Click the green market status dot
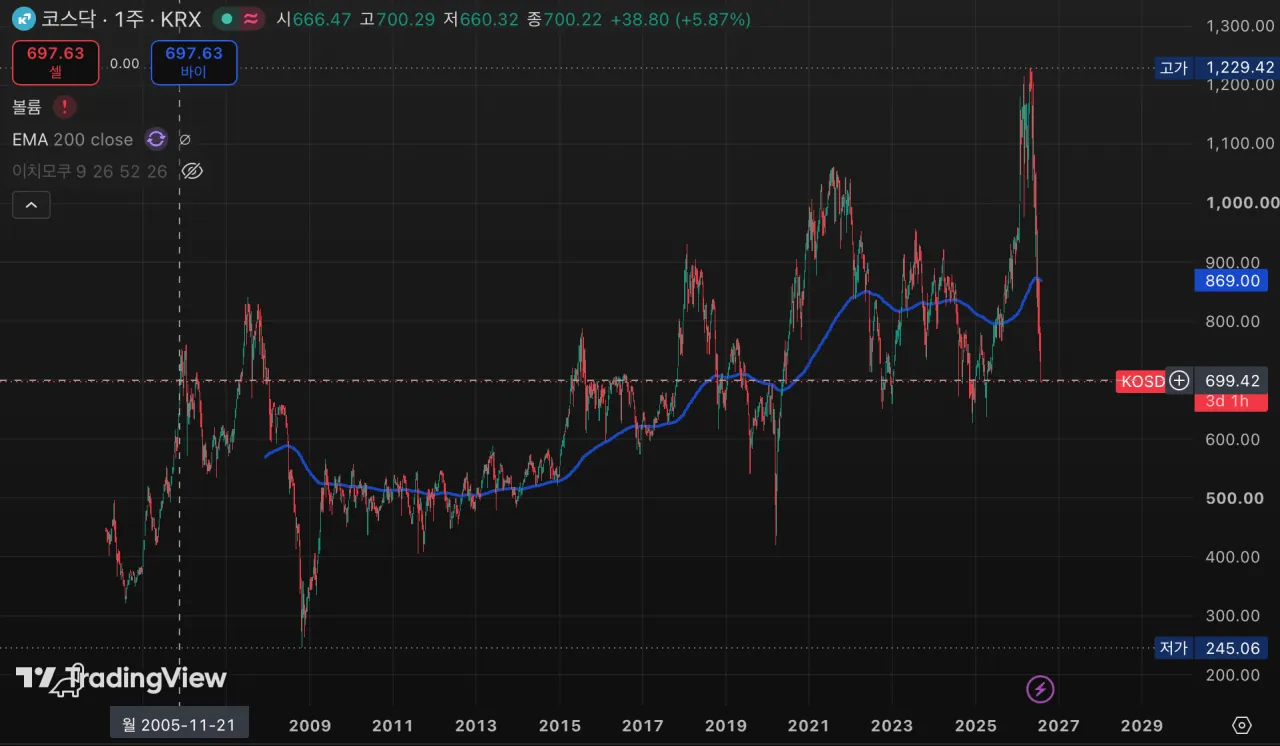Screen dimensions: 1280x746 [x=227, y=19]
